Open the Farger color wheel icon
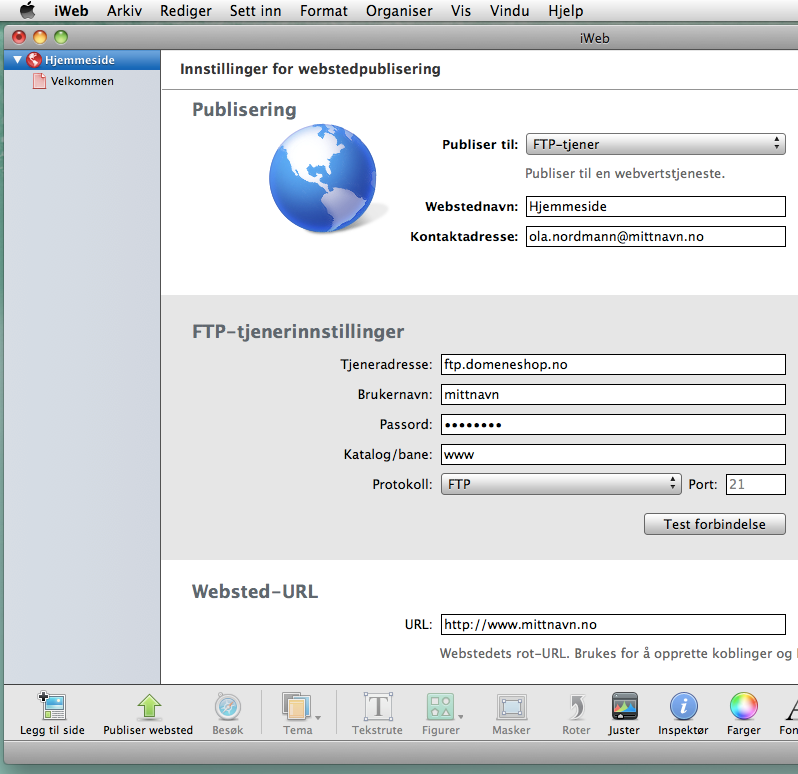Viewport: 798px width, 774px height. click(x=744, y=706)
